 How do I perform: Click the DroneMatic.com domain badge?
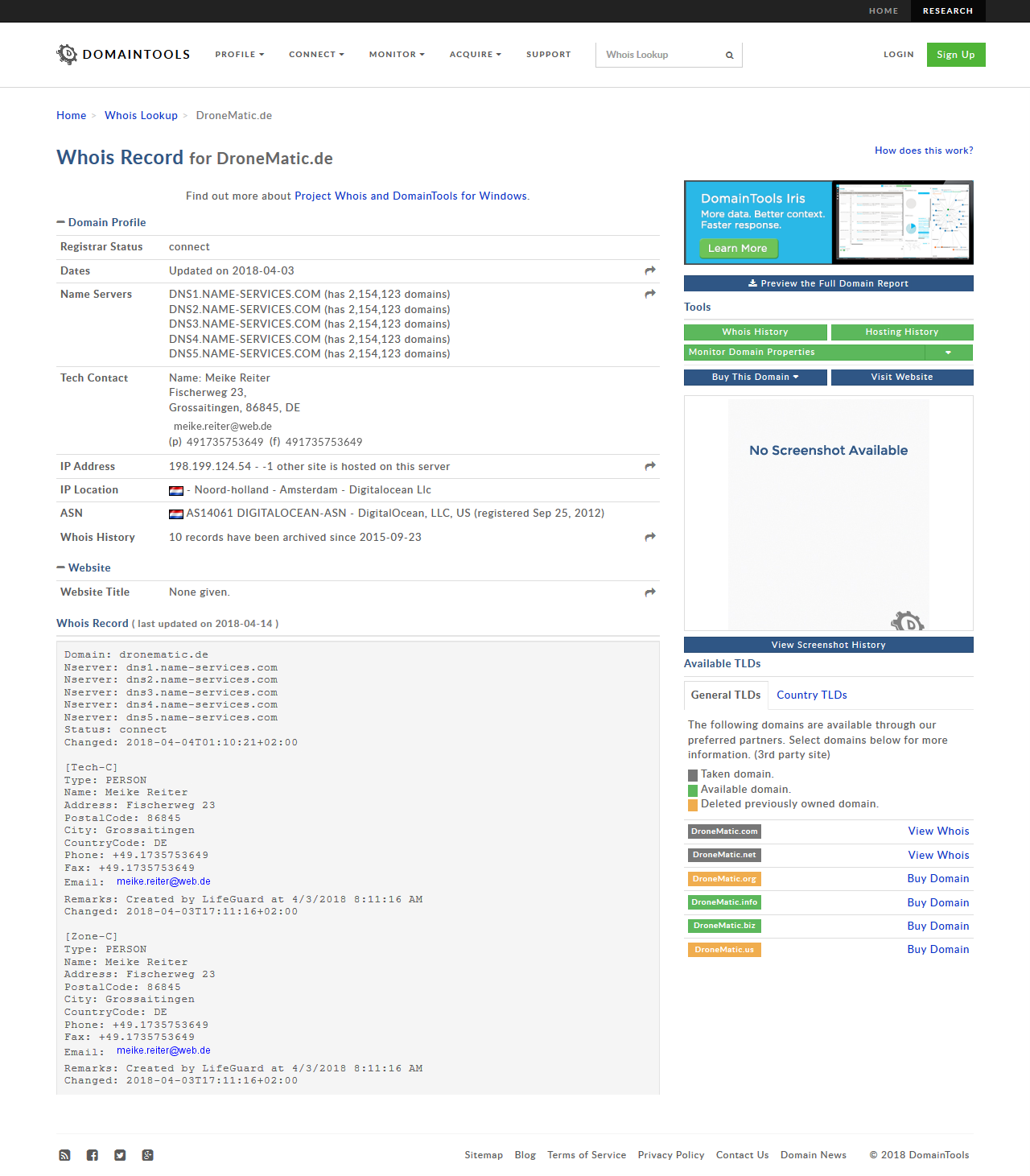[x=724, y=831]
